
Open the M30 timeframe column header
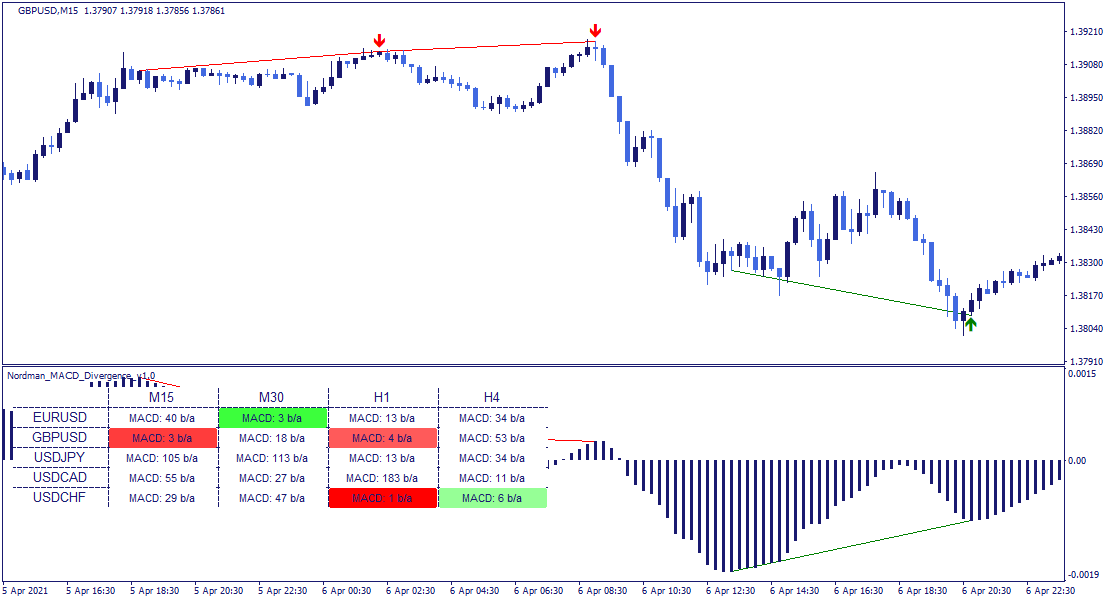[272, 398]
